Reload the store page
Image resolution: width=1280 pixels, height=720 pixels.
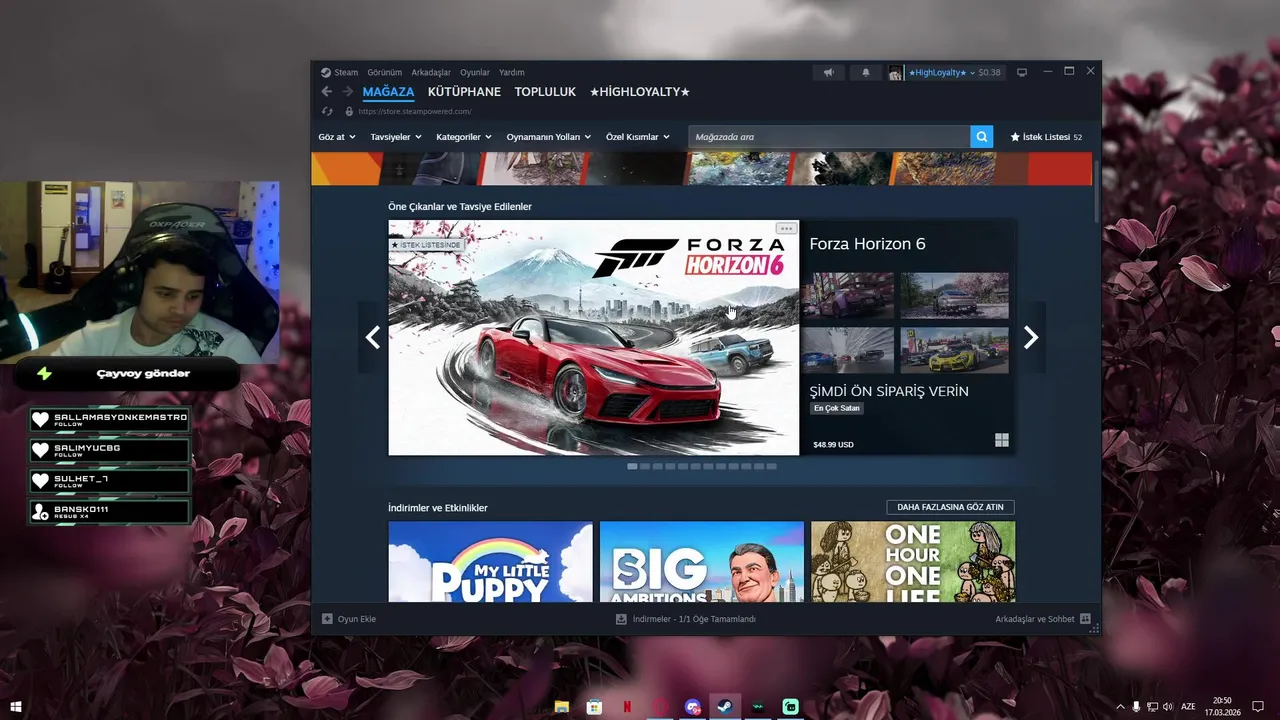pyautogui.click(x=327, y=111)
